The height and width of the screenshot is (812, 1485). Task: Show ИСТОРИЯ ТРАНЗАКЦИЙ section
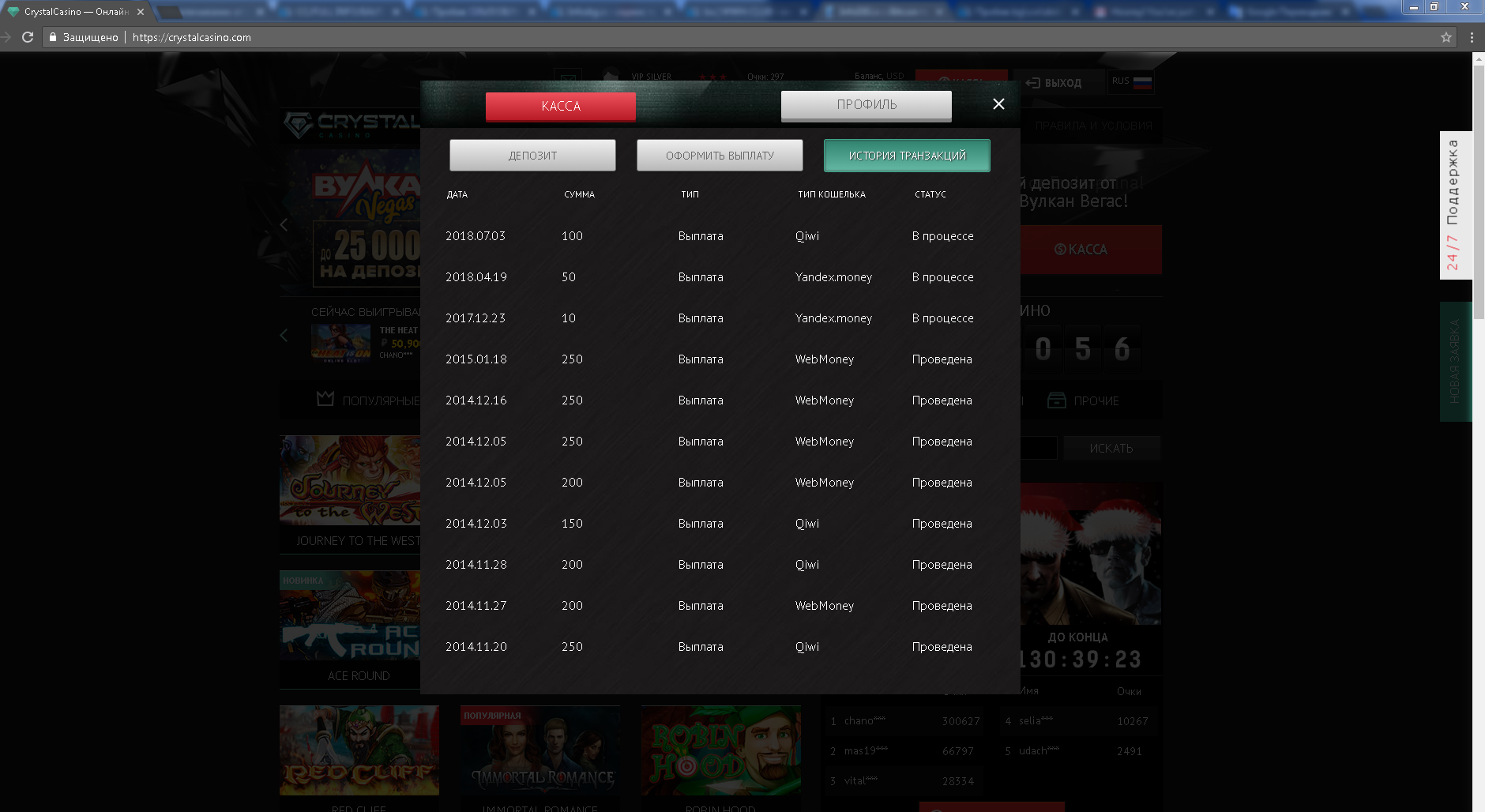(x=907, y=156)
